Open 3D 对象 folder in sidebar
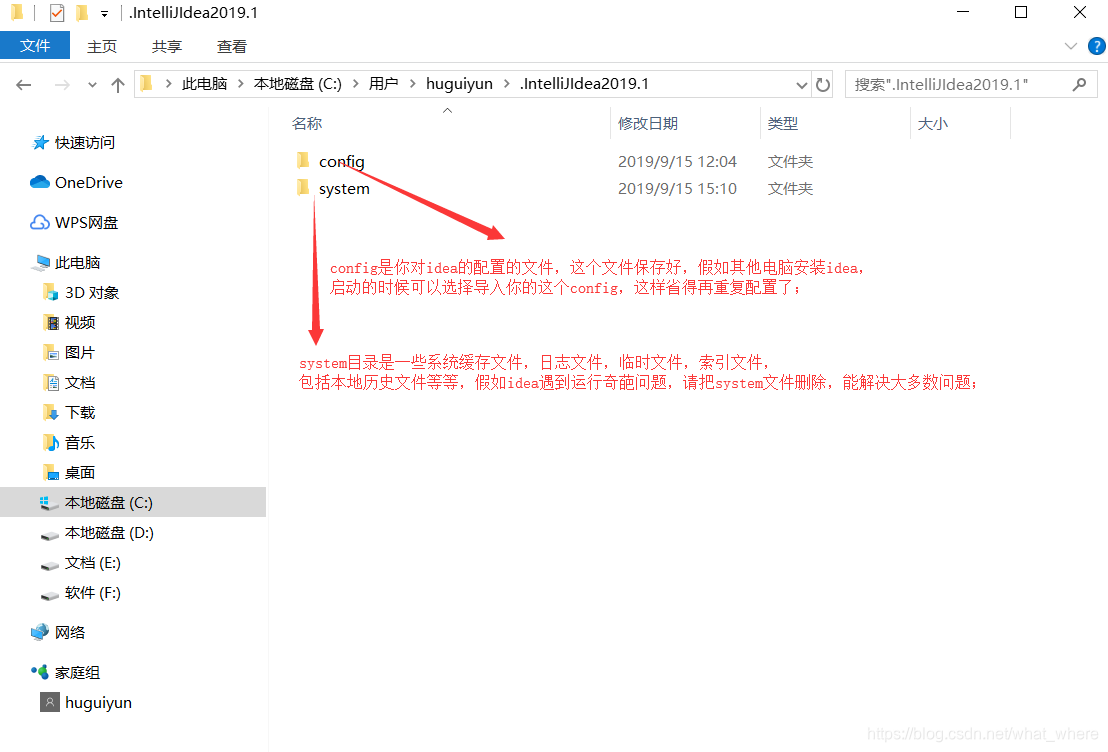The image size is (1108, 752). point(92,293)
